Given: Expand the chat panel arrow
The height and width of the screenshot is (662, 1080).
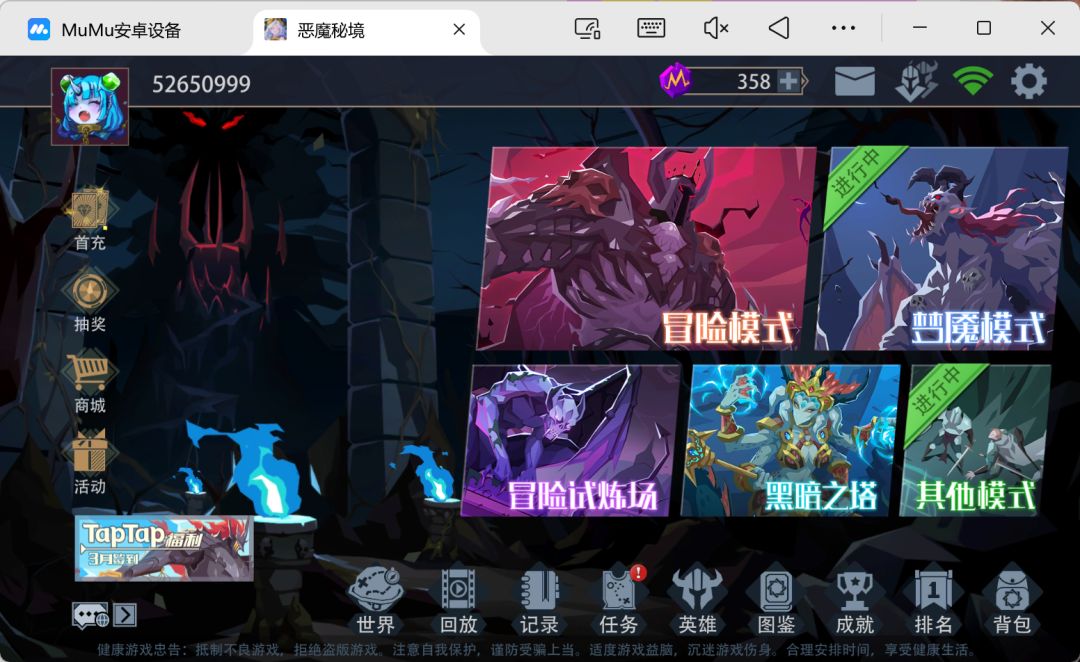Looking at the screenshot, I should tap(125, 615).
